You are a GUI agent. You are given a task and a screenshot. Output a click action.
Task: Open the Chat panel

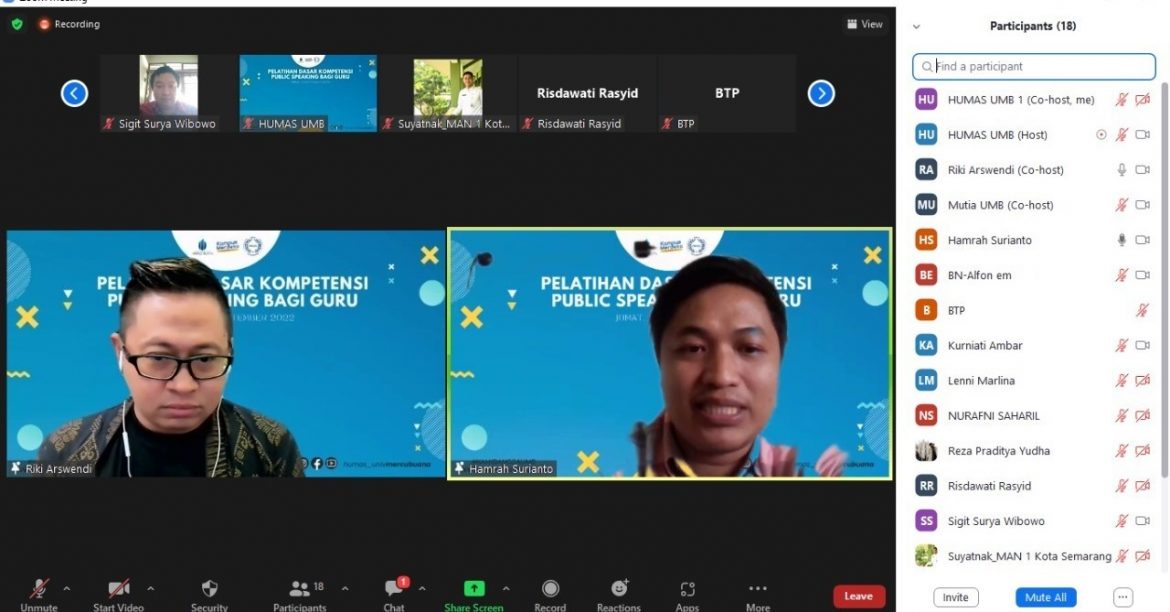click(x=393, y=588)
